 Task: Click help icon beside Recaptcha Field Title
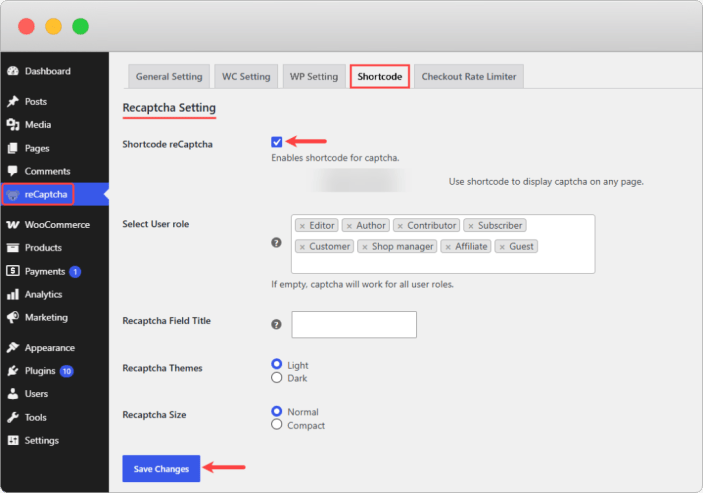(x=276, y=324)
